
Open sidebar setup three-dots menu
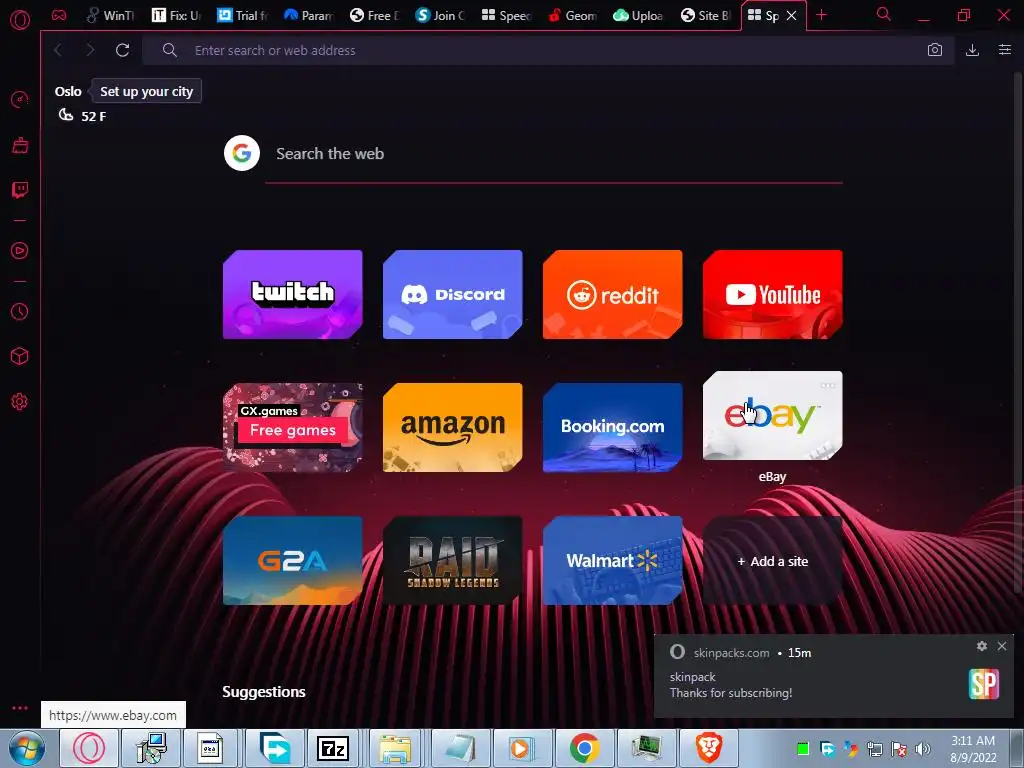(20, 708)
